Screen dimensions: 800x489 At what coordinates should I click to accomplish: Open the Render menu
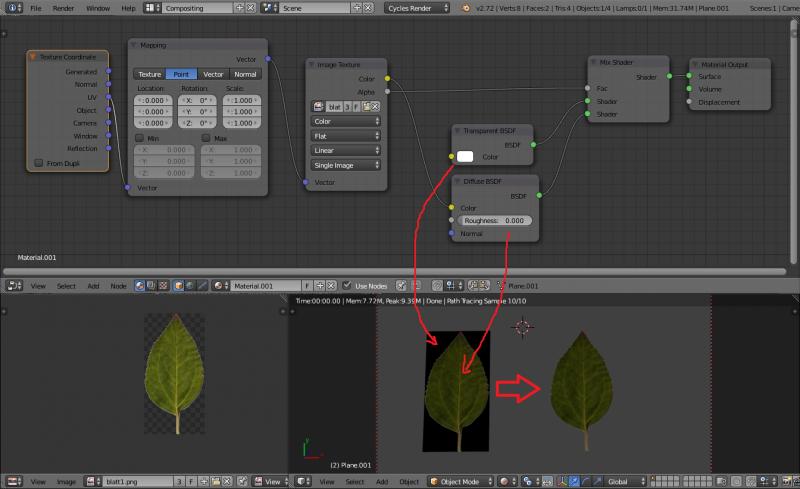click(x=63, y=7)
